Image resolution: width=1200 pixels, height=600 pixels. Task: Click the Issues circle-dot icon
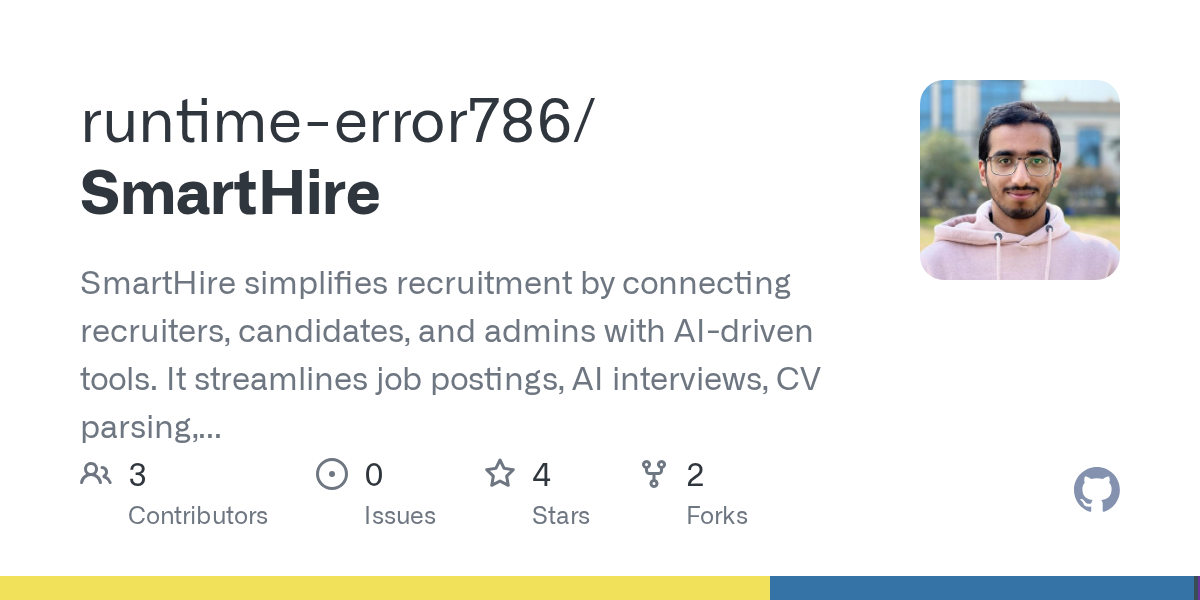point(332,474)
